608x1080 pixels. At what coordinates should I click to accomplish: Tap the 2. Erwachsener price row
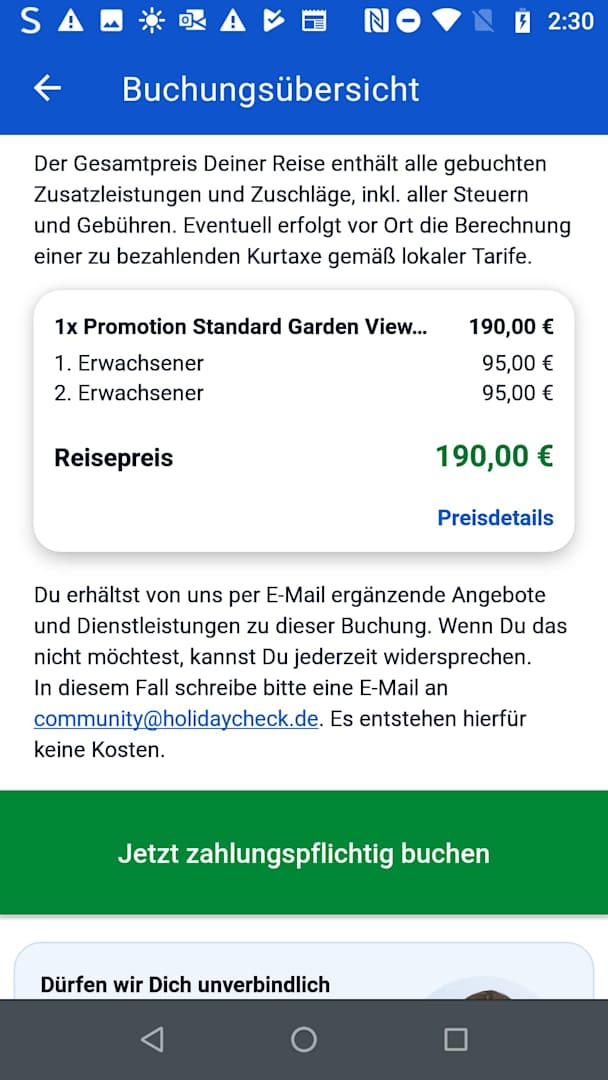pyautogui.click(x=303, y=393)
